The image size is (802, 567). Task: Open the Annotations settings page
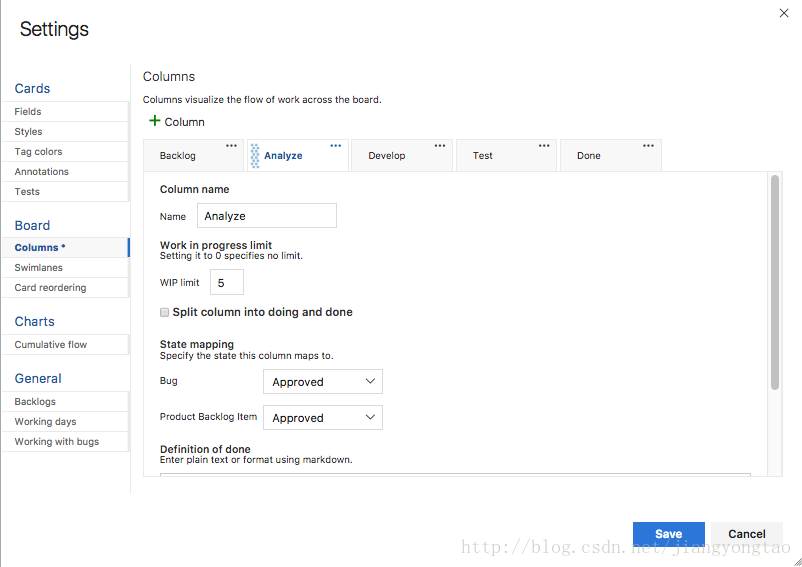tap(65, 171)
